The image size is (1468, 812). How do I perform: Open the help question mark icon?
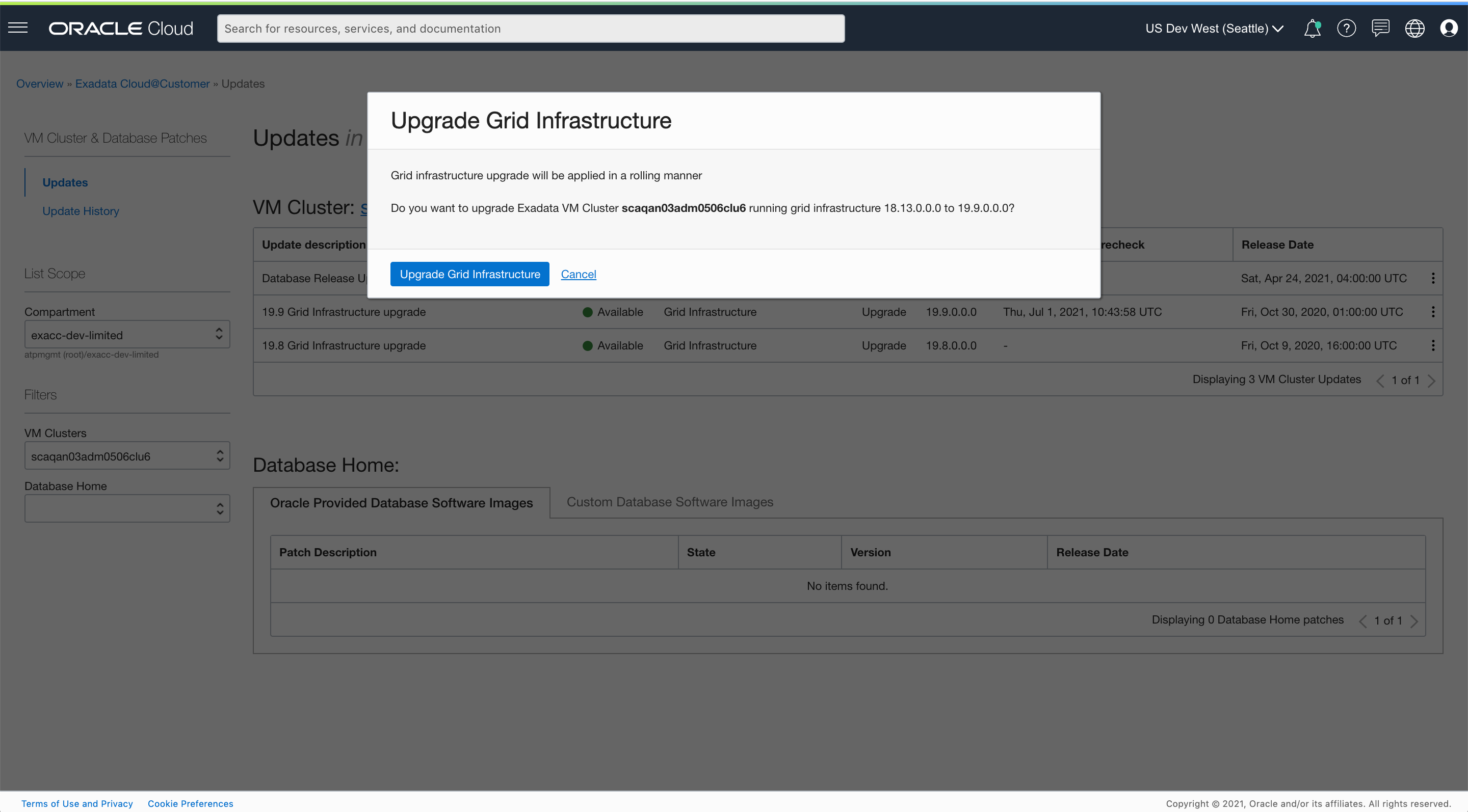(1346, 28)
